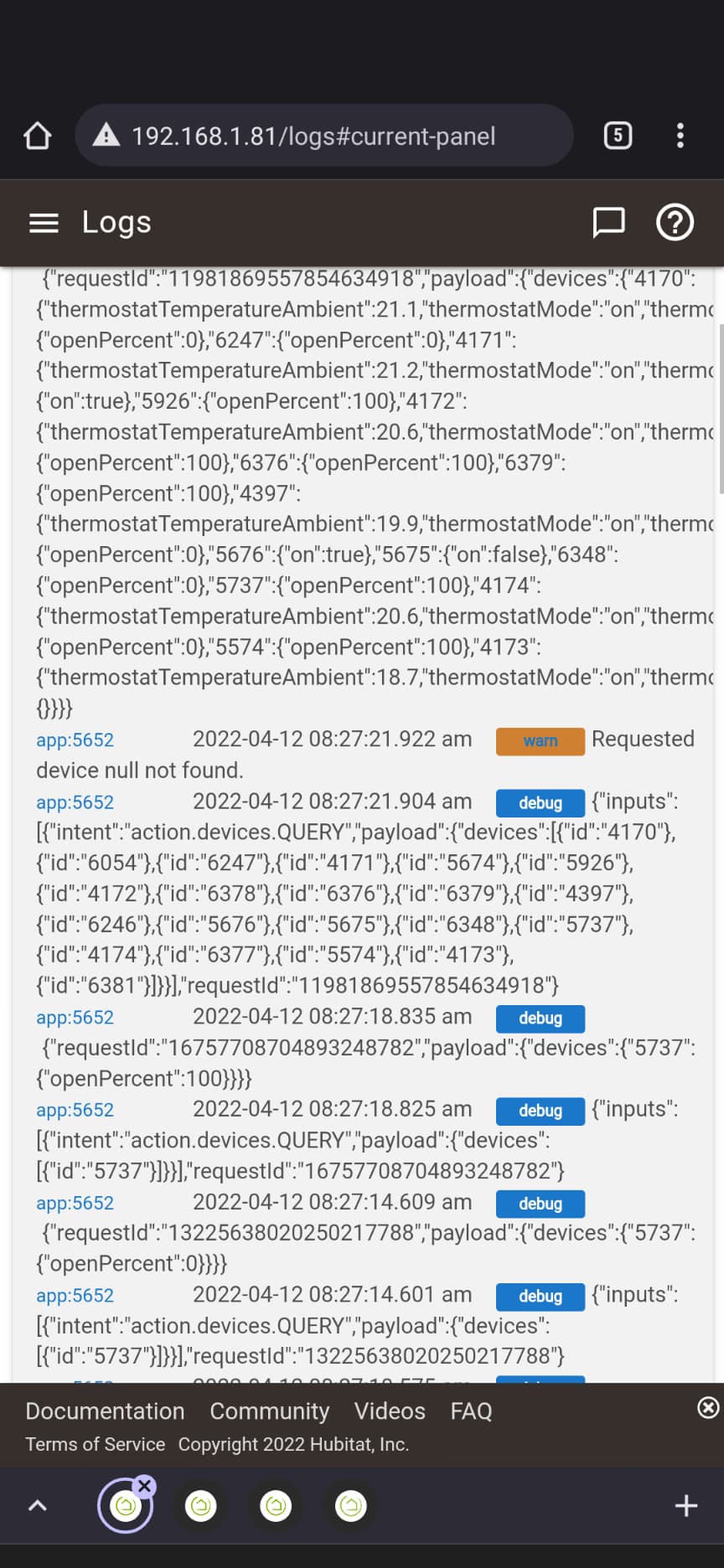
Task: Expand the tab strip with the up chevron
Action: 38,1506
